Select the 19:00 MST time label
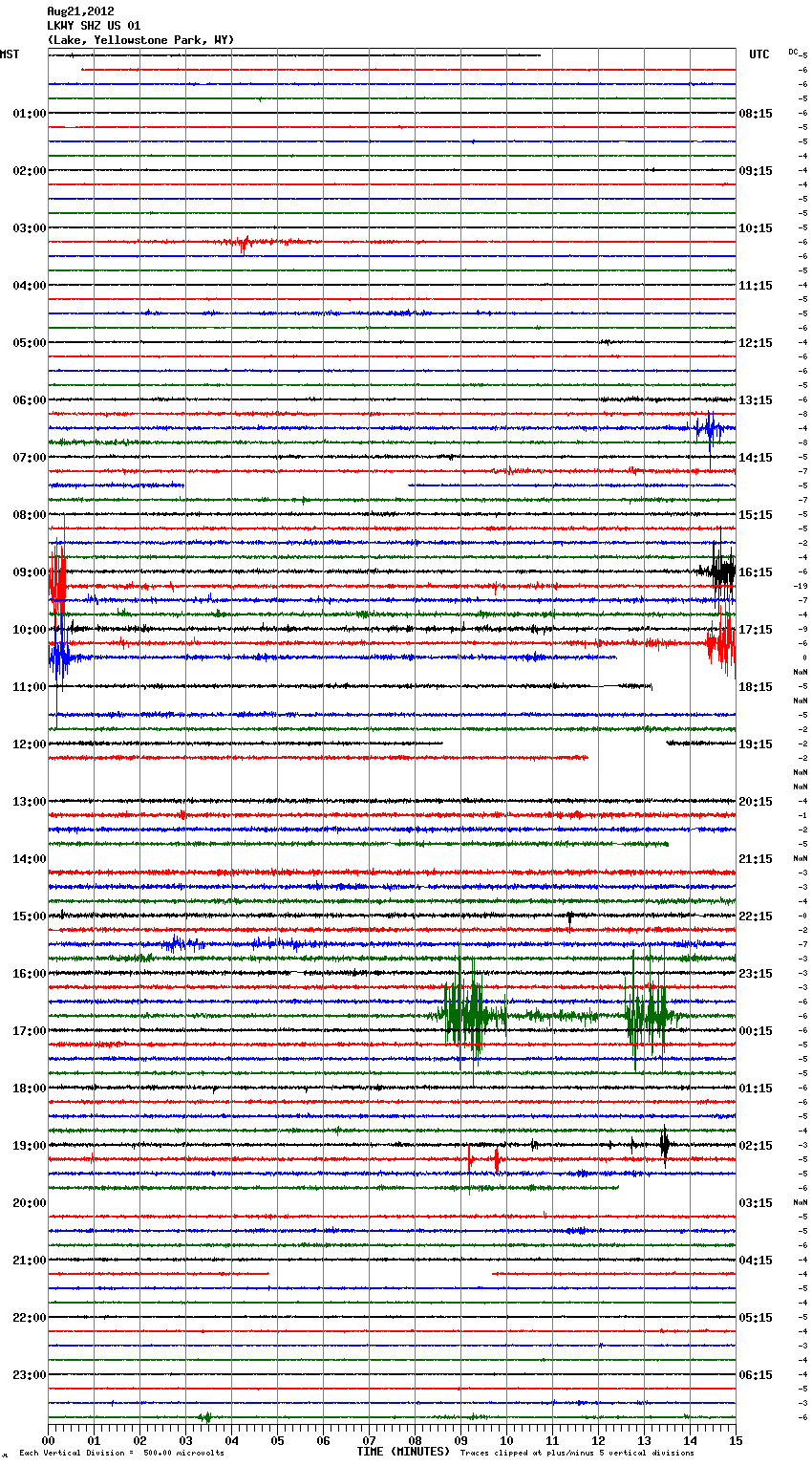Image resolution: width=812 pixels, height=1466 pixels. click(29, 1146)
